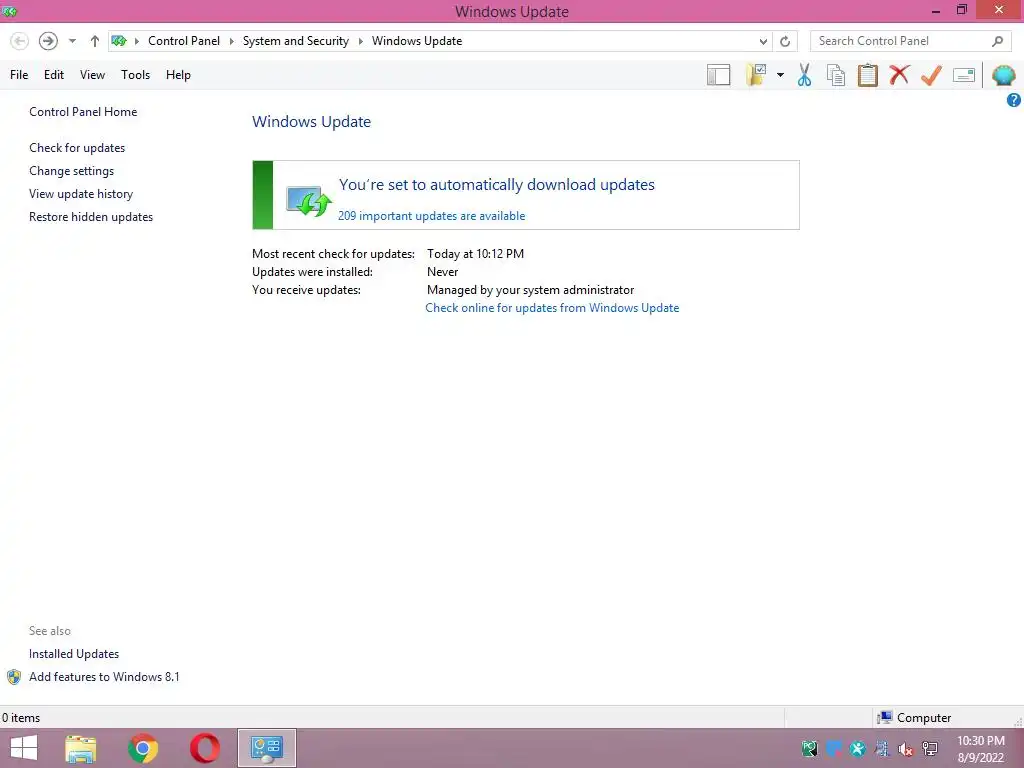Click the orange checkmark toolbar icon
The width and height of the screenshot is (1024, 768).
point(931,75)
